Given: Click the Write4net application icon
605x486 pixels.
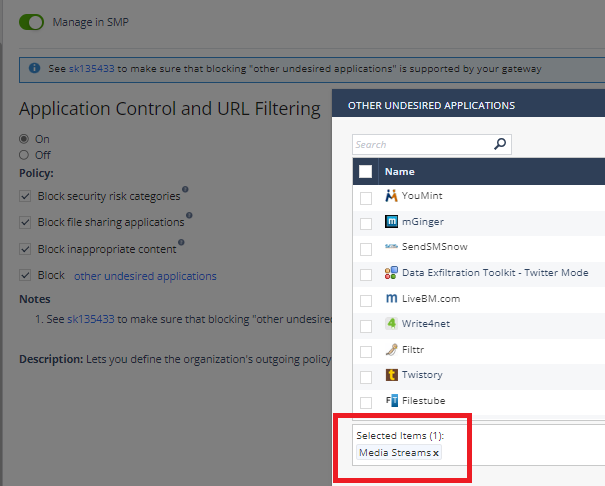Looking at the screenshot, I should click(392, 325).
